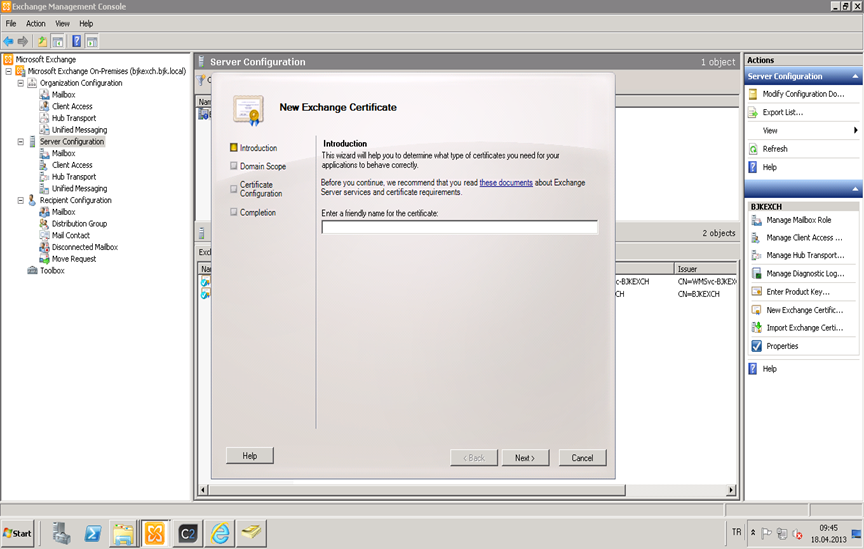Click Properties action in BJKEXCH section

782,346
